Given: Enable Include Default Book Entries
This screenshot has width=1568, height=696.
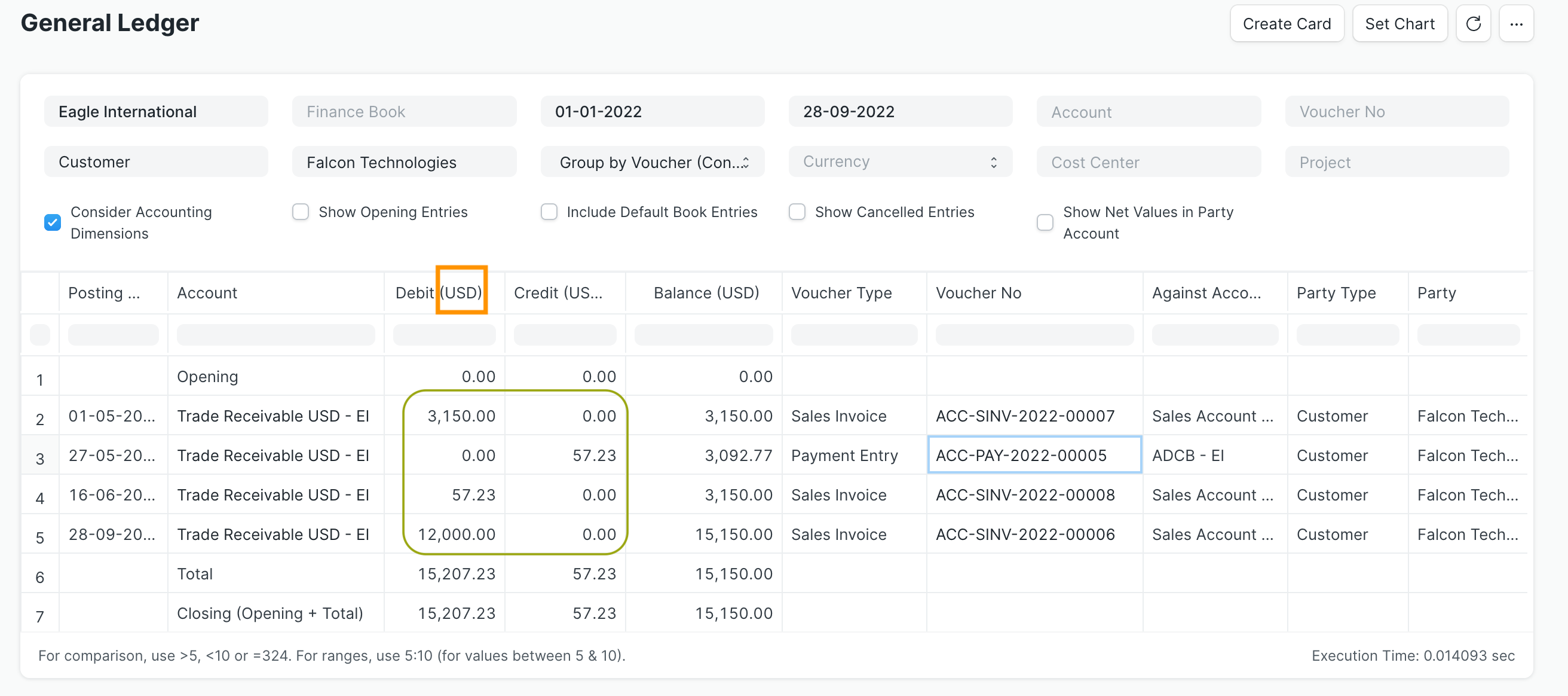Looking at the screenshot, I should 549,211.
